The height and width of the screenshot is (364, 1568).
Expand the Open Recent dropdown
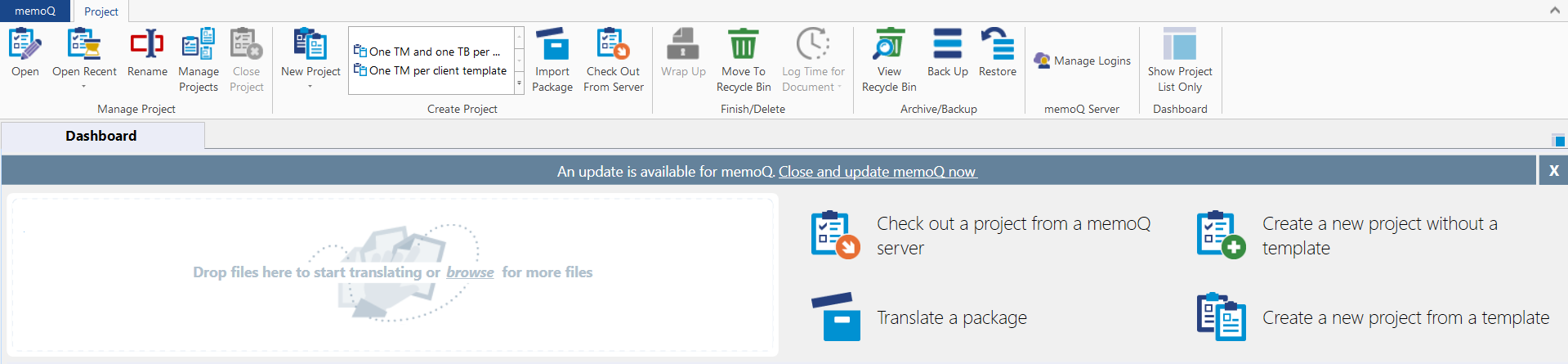[84, 86]
